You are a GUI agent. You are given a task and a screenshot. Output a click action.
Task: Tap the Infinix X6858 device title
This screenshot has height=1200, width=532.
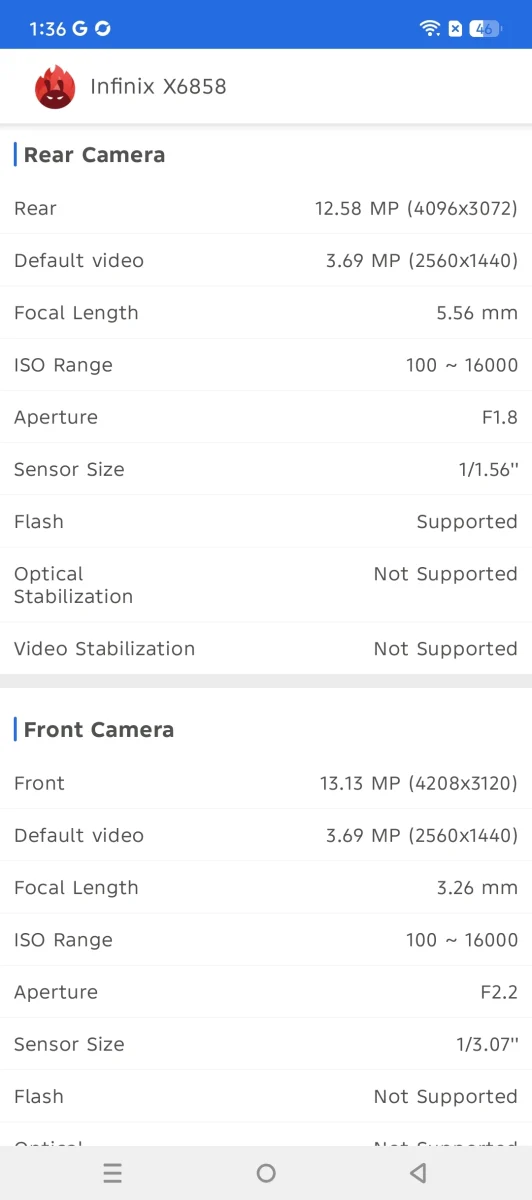pos(158,87)
